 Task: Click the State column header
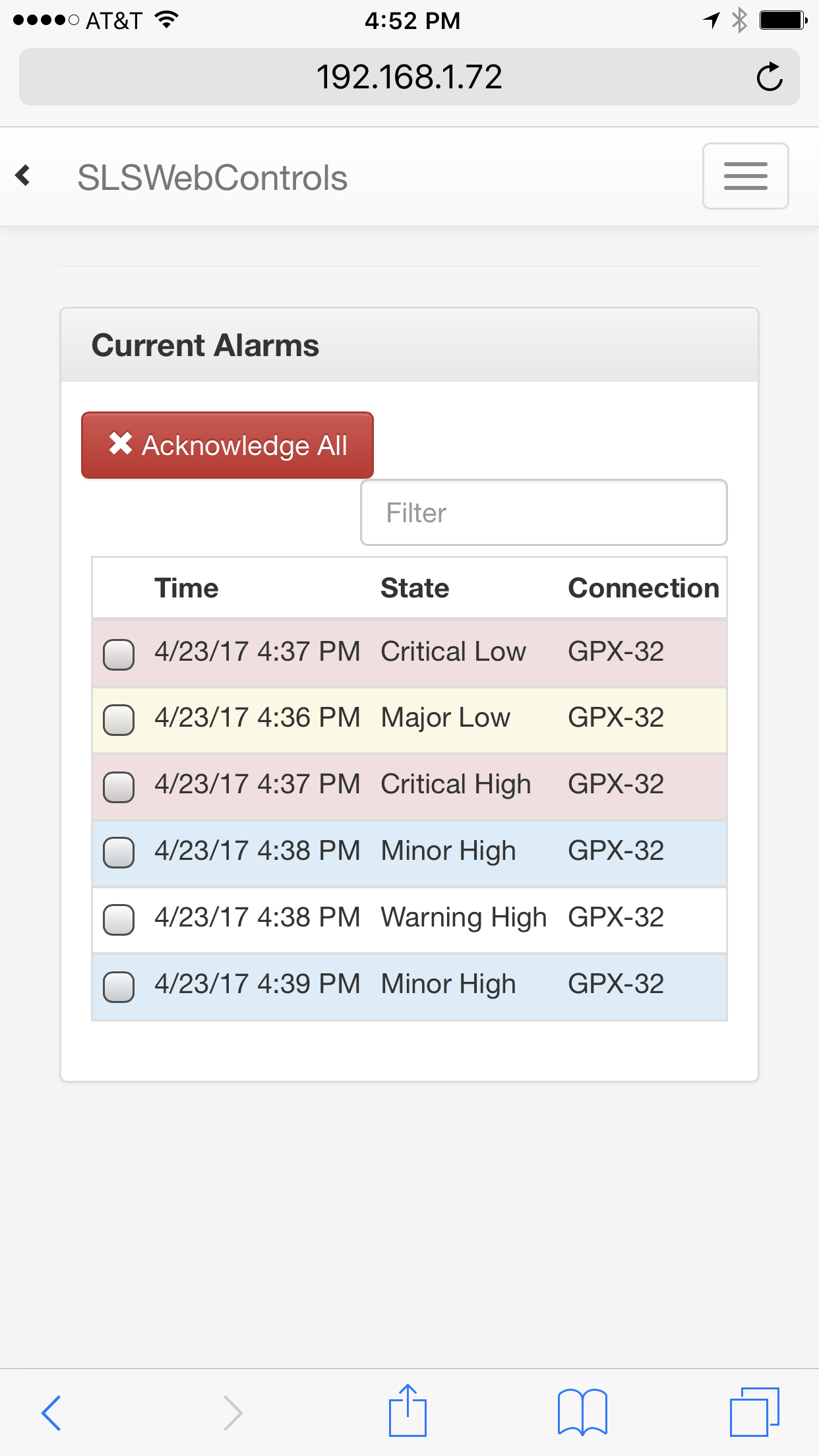[x=415, y=588]
